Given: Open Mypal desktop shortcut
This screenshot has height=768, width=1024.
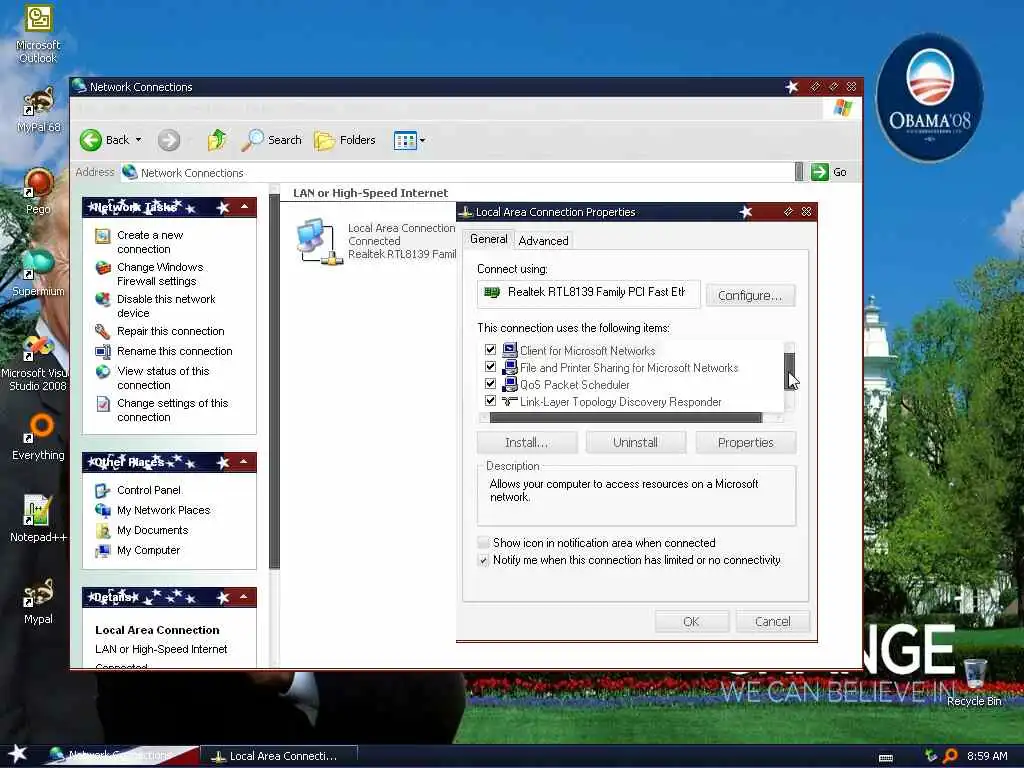Looking at the screenshot, I should click(x=38, y=601).
